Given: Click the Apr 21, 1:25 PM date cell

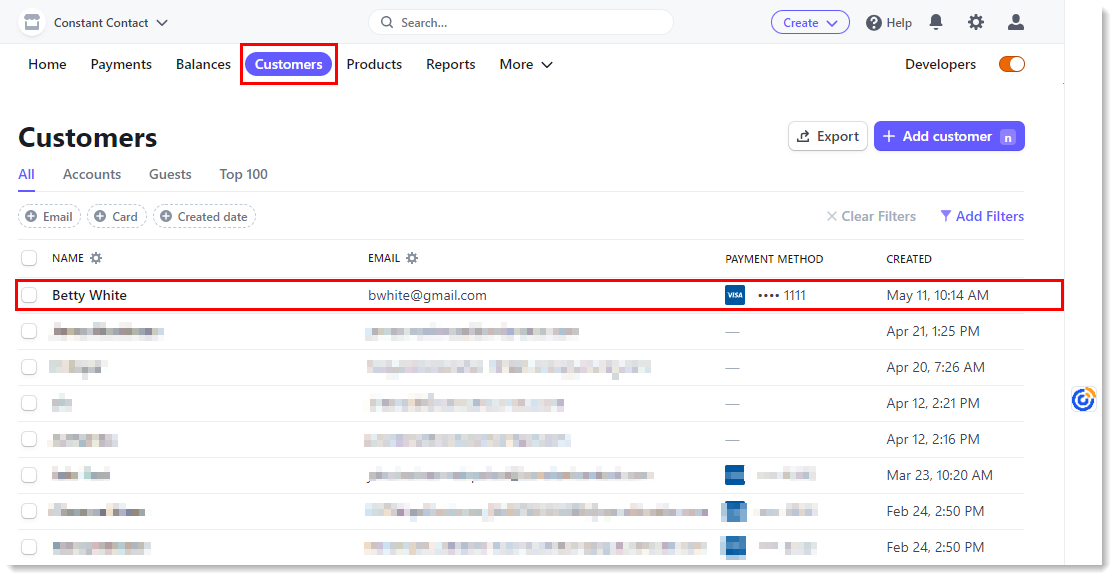Looking at the screenshot, I should [x=933, y=331].
